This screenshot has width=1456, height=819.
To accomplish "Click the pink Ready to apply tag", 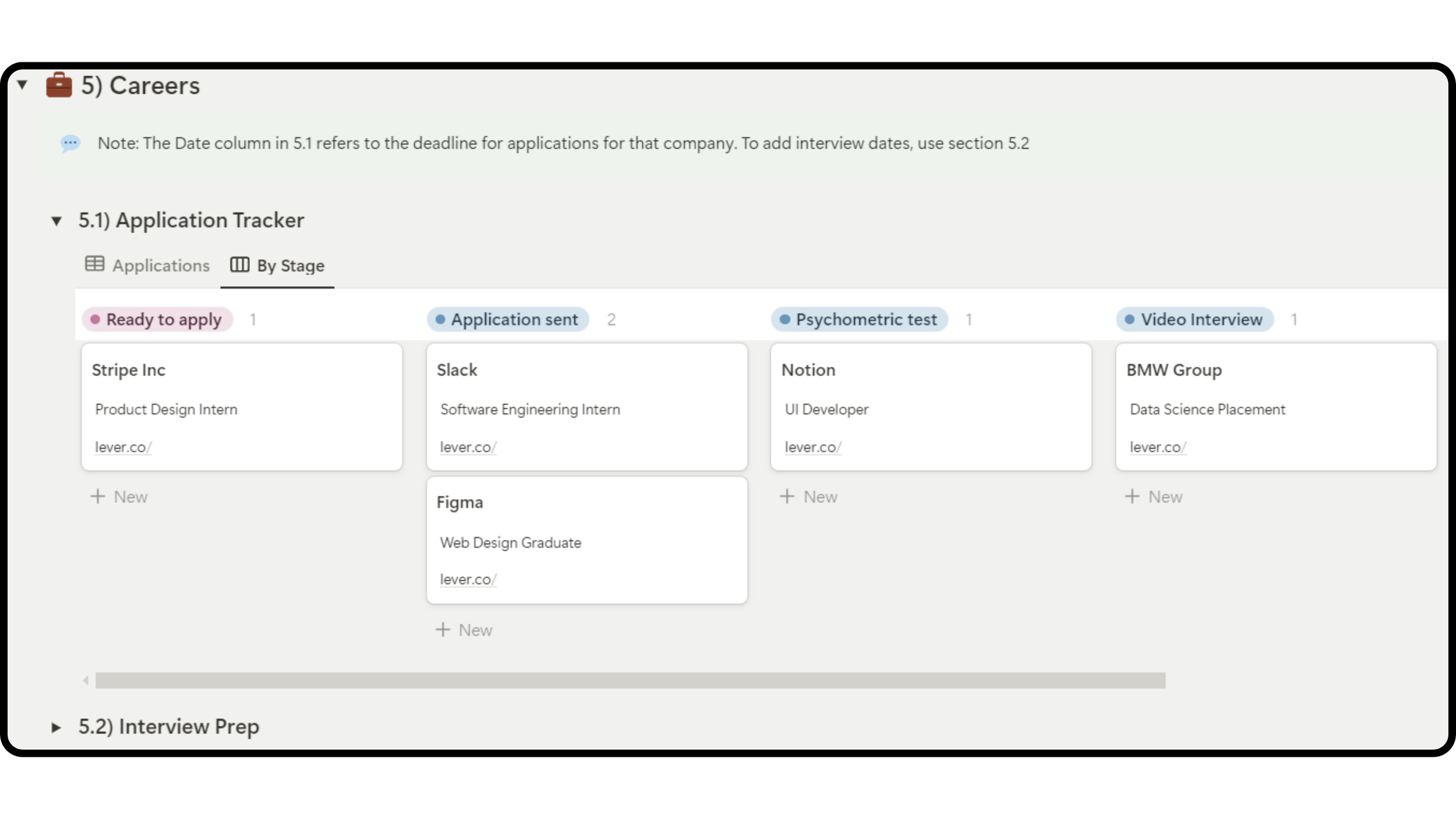I will coord(157,319).
